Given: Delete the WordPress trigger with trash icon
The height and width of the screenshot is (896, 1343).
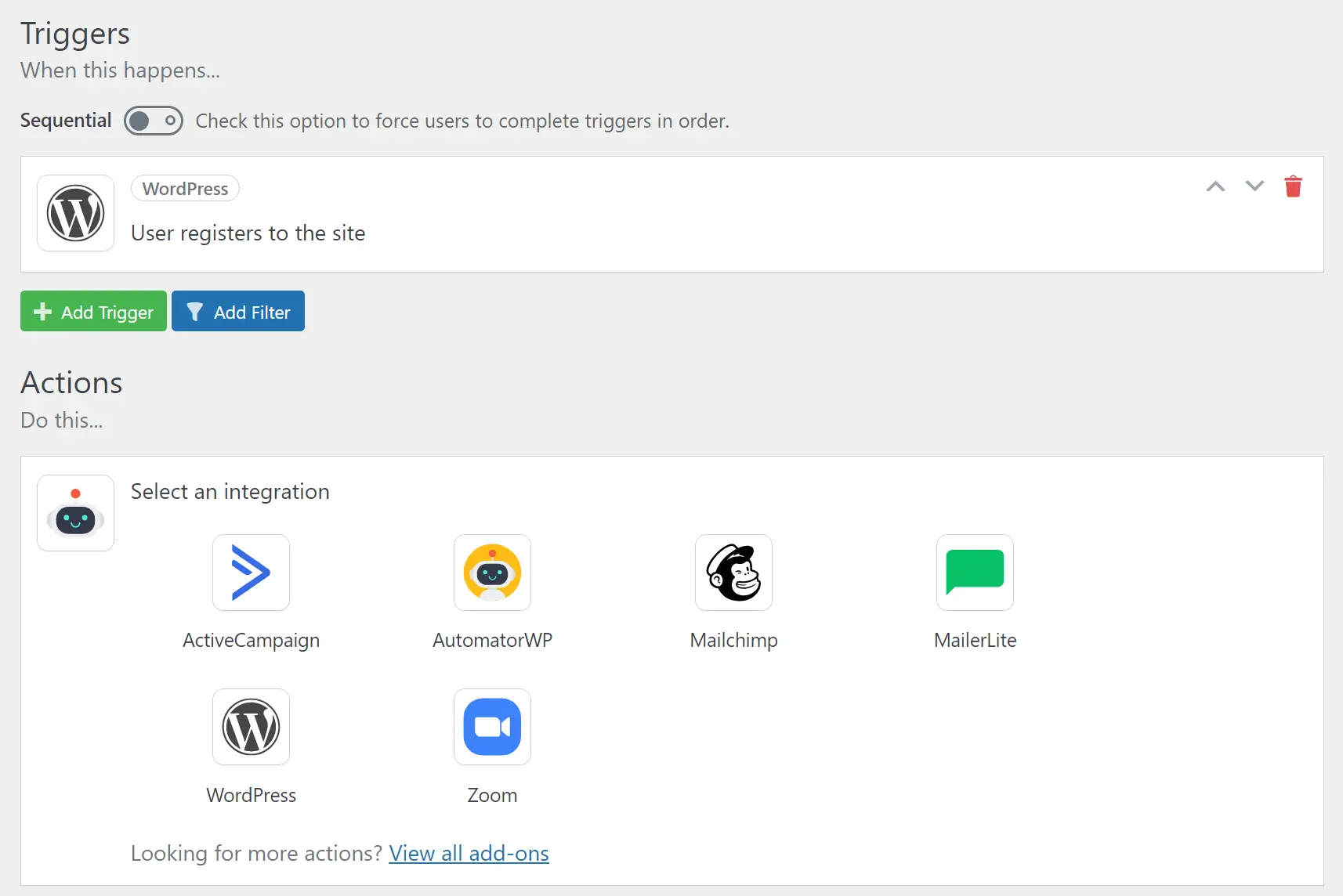Looking at the screenshot, I should tap(1293, 186).
